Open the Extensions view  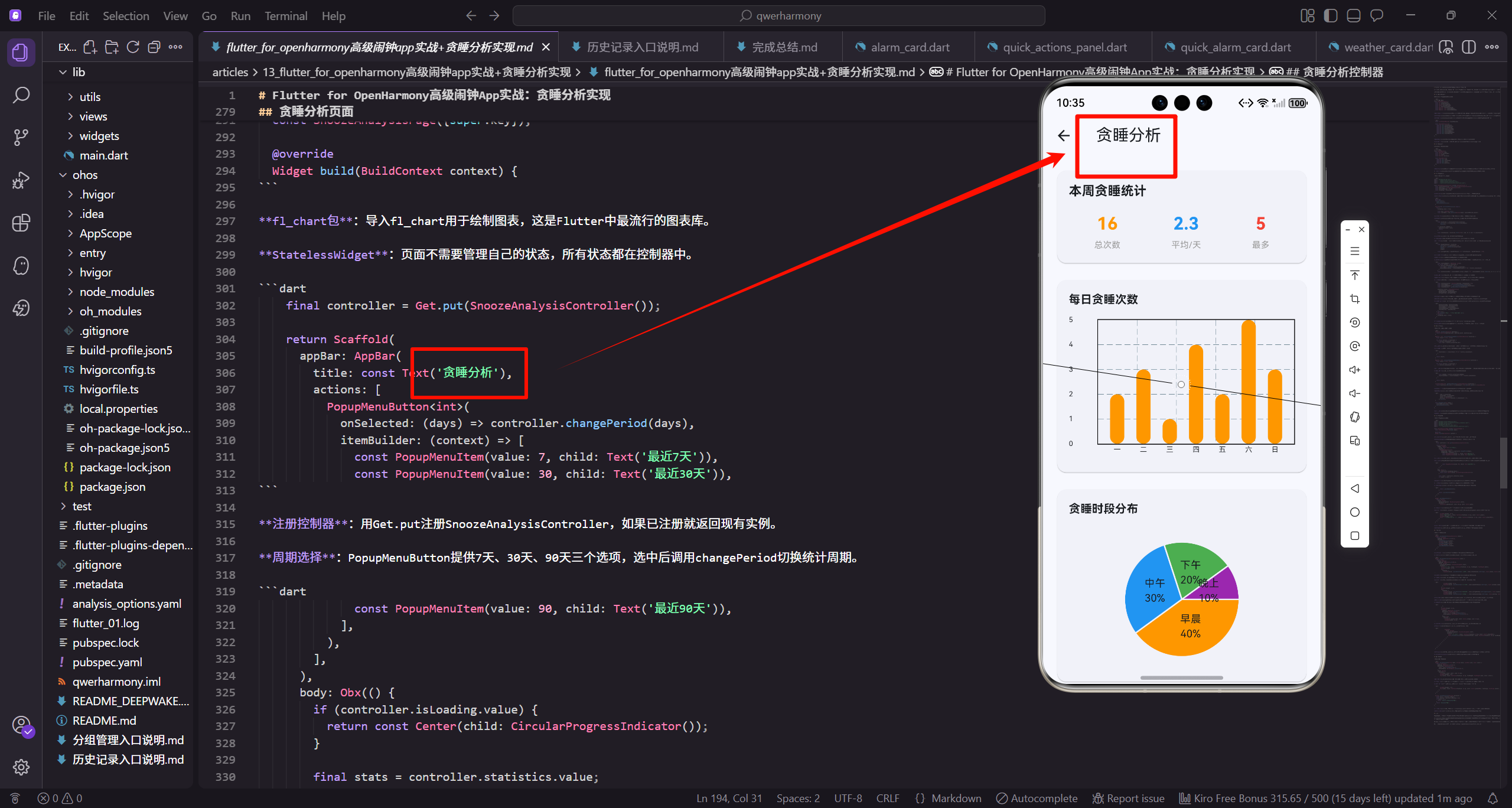21,223
